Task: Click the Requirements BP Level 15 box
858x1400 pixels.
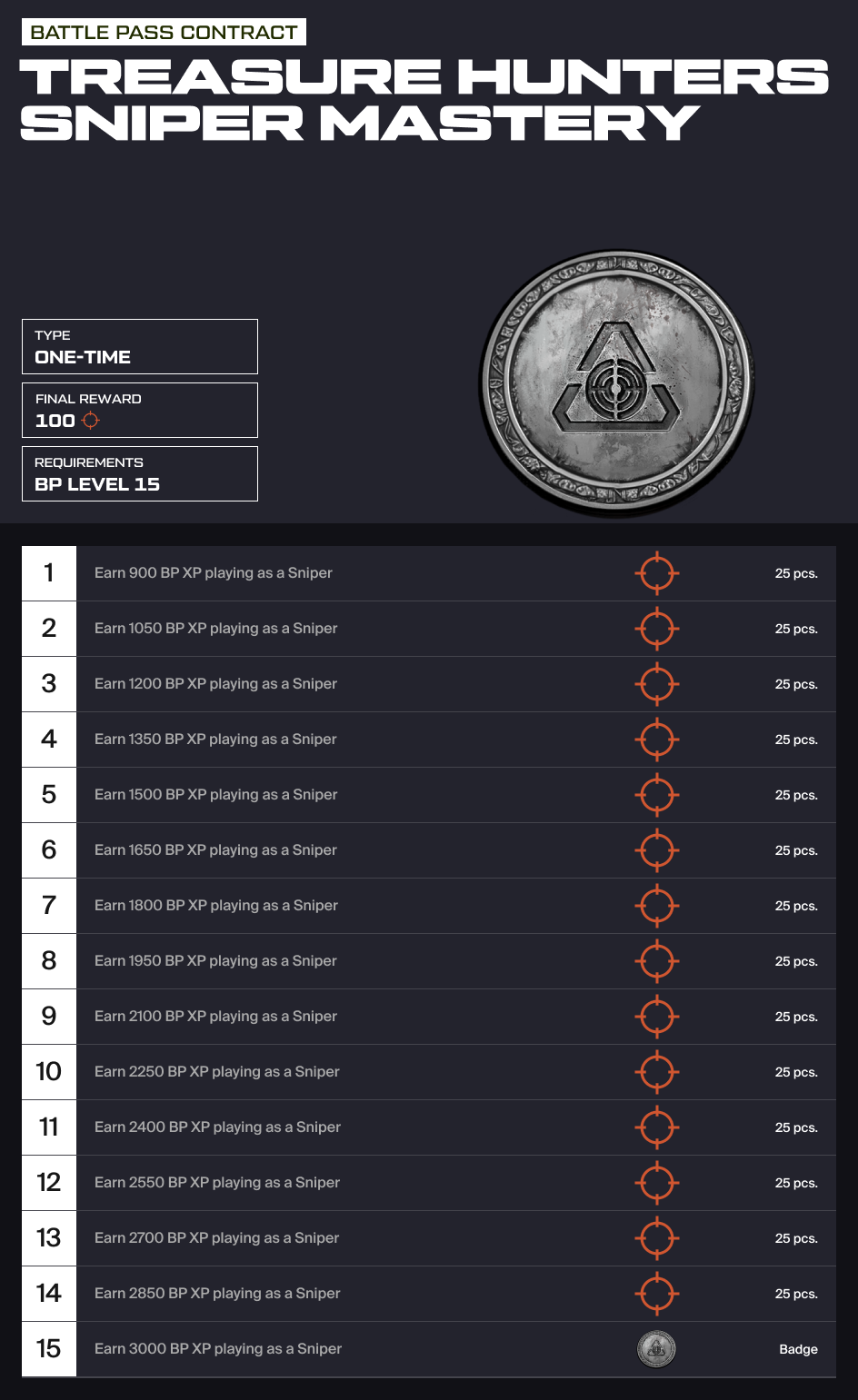Action: coord(140,473)
